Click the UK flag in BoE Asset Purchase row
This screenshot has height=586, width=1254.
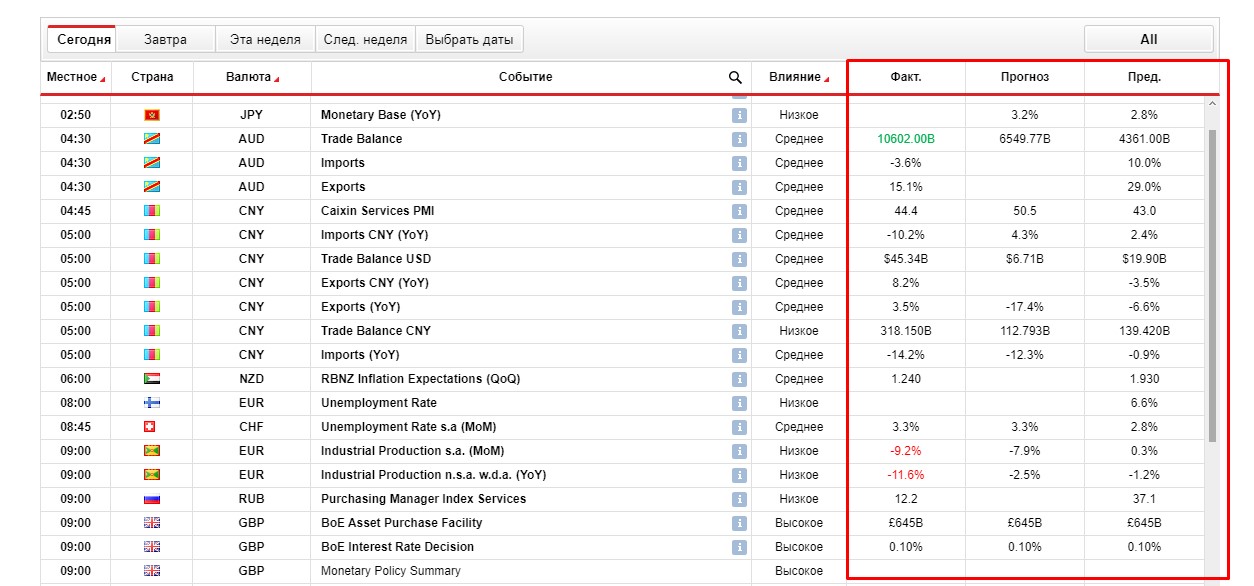click(x=152, y=523)
